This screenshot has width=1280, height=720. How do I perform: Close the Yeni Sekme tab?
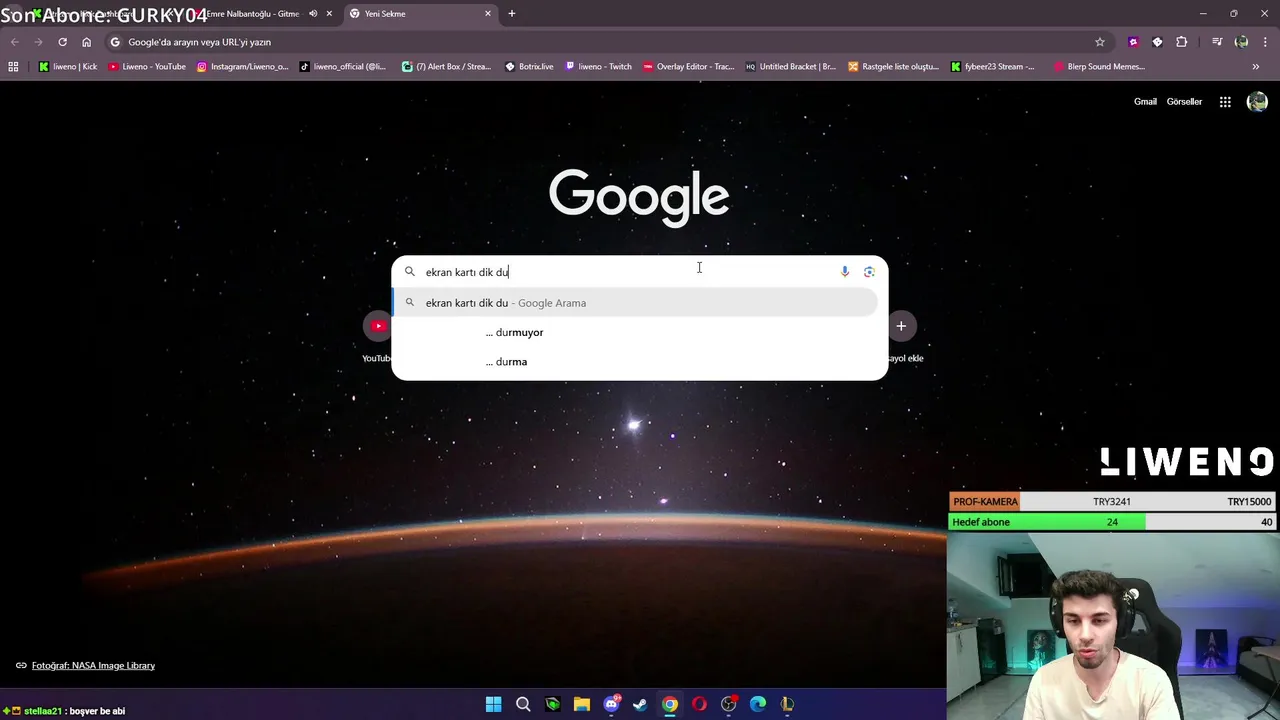[488, 14]
